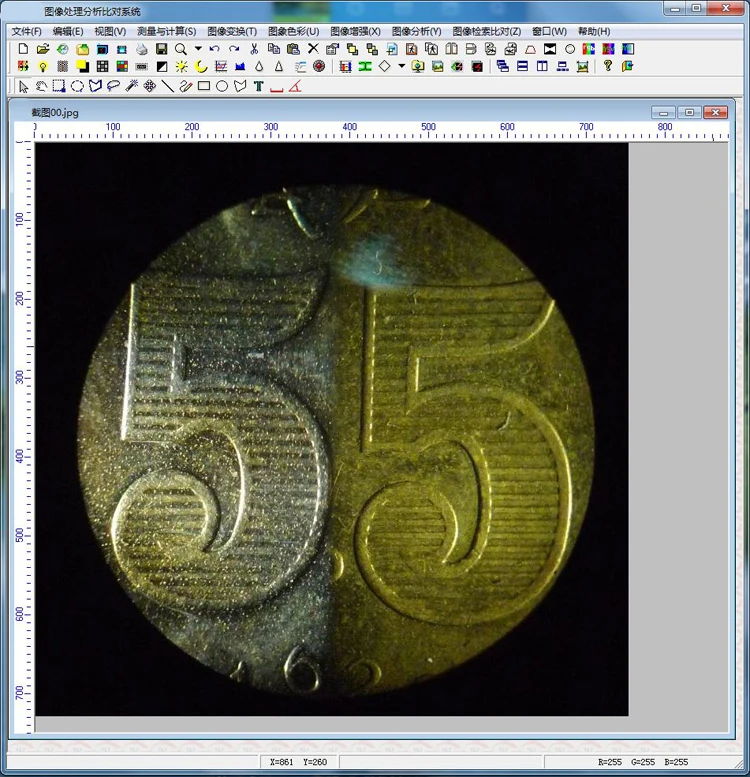Tile windows horizontally via toolbar icon
The height and width of the screenshot is (777, 750).
tap(523, 66)
